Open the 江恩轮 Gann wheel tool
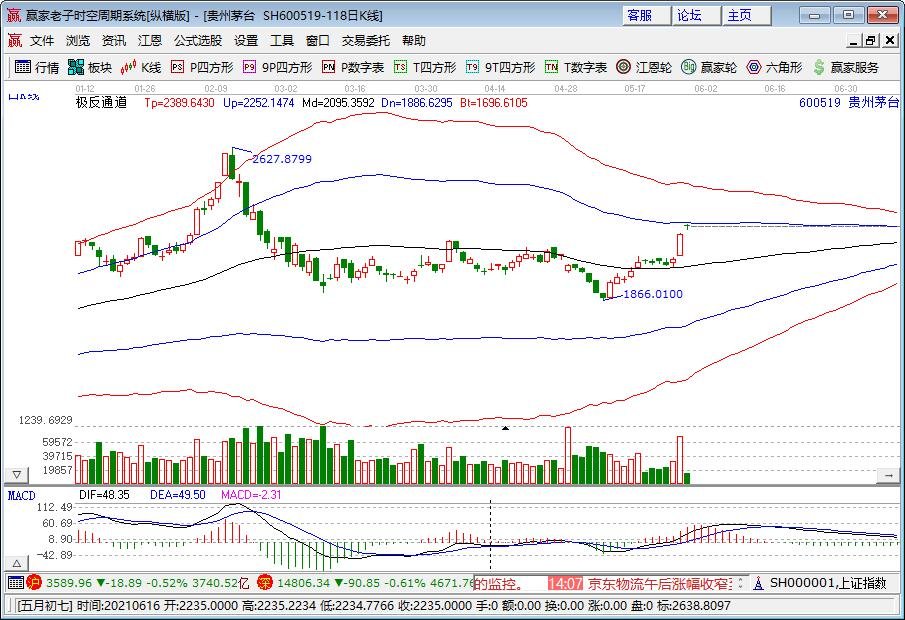 [644, 68]
